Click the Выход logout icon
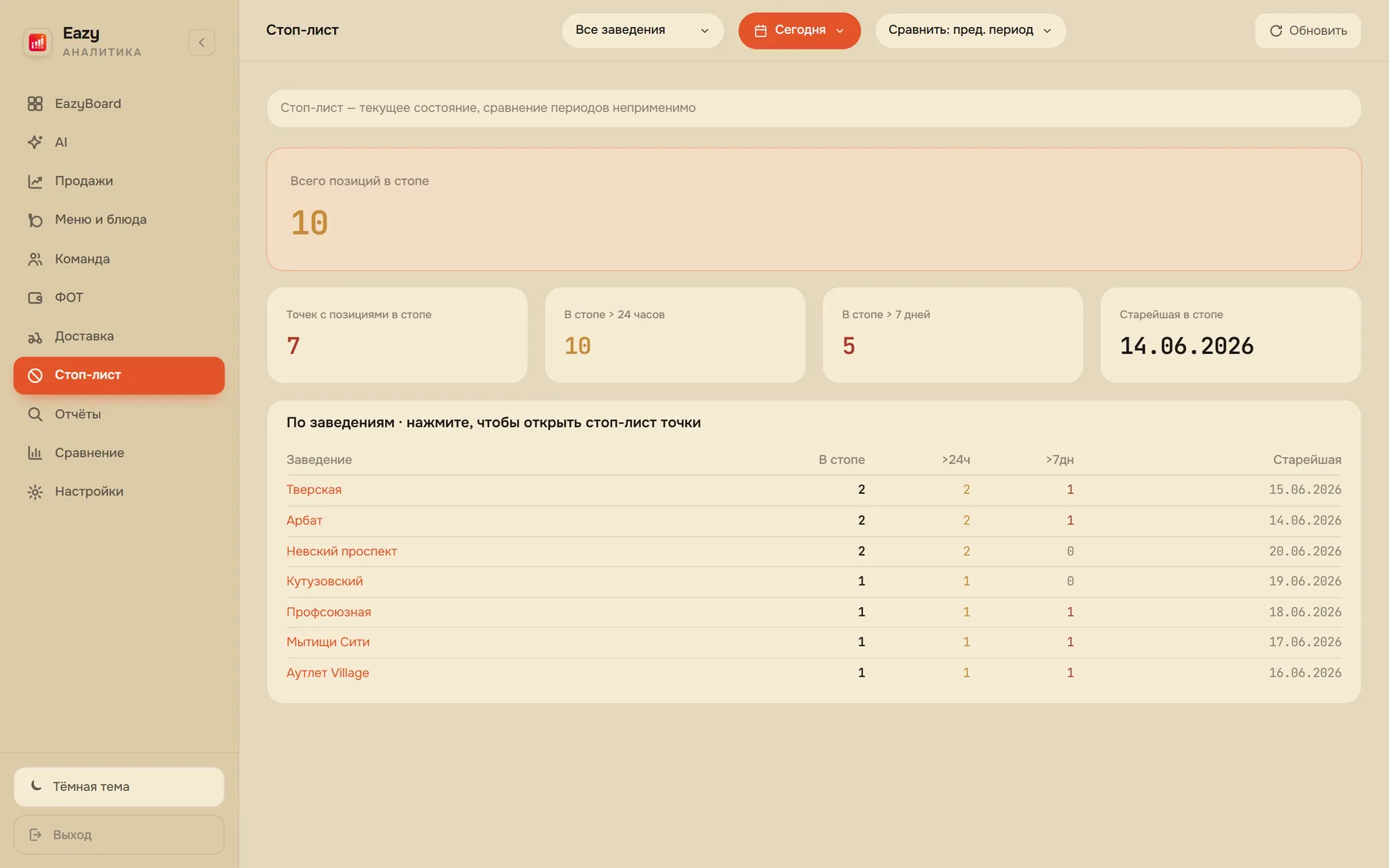The width and height of the screenshot is (1389, 868). 35,834
